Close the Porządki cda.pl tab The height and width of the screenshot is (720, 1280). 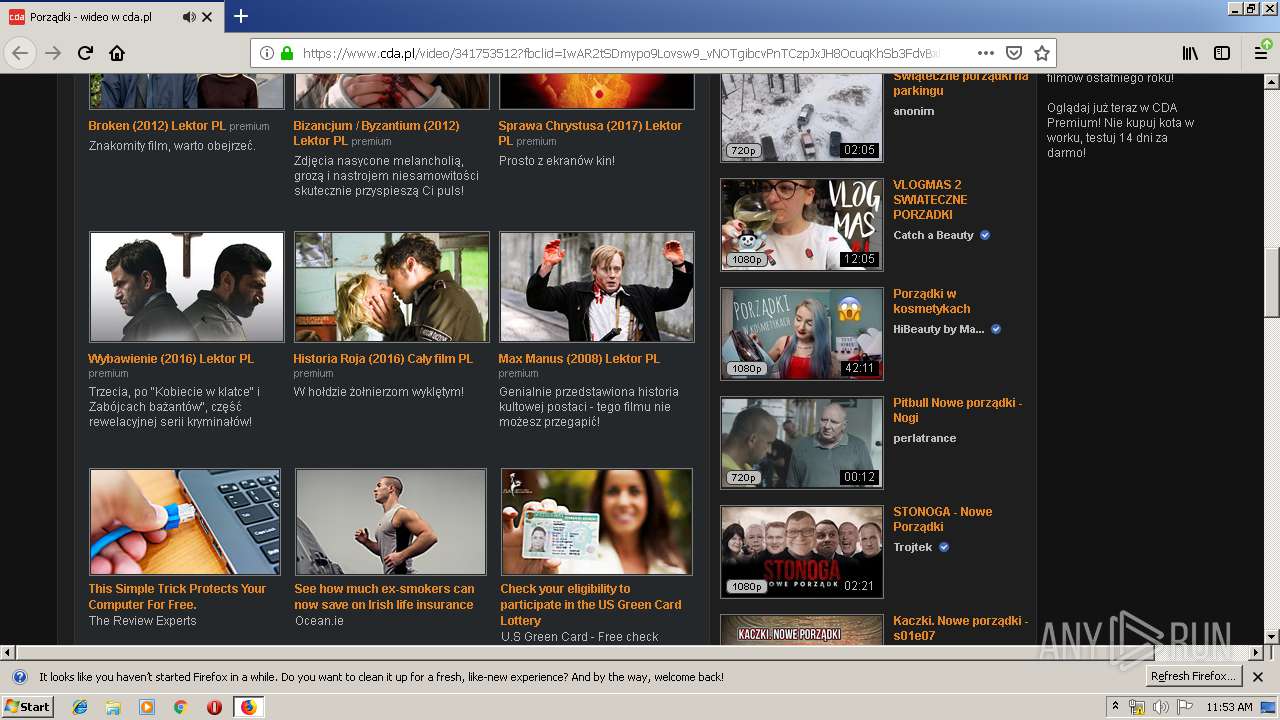tap(207, 17)
